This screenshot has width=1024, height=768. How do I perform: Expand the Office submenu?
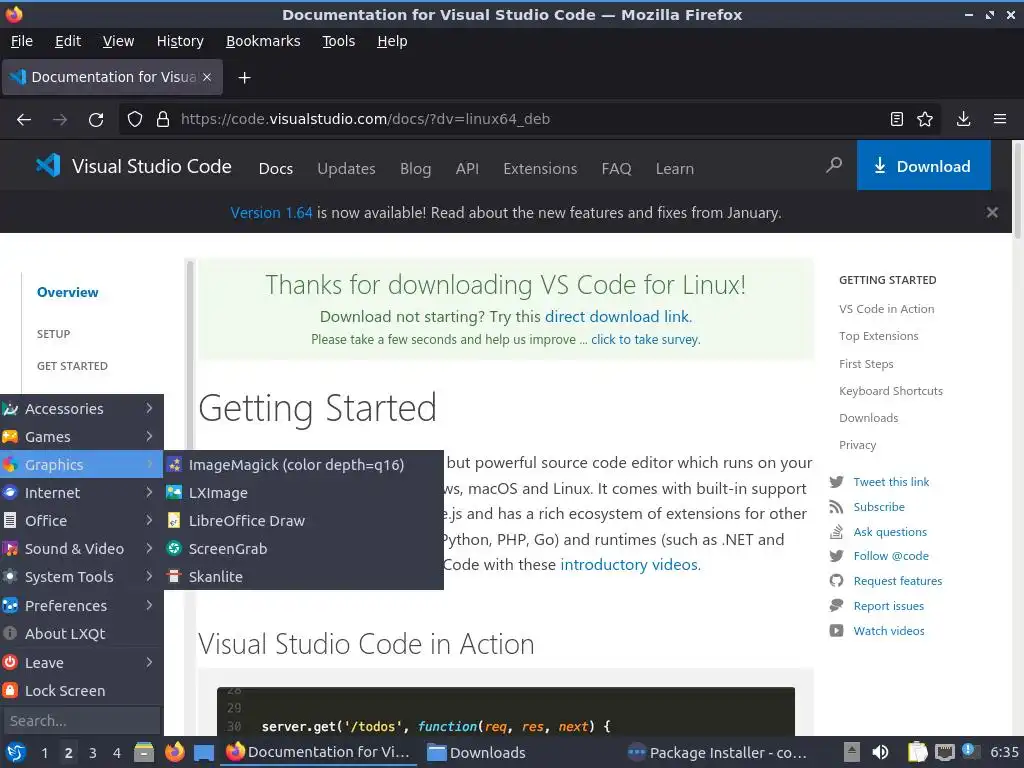pyautogui.click(x=82, y=520)
